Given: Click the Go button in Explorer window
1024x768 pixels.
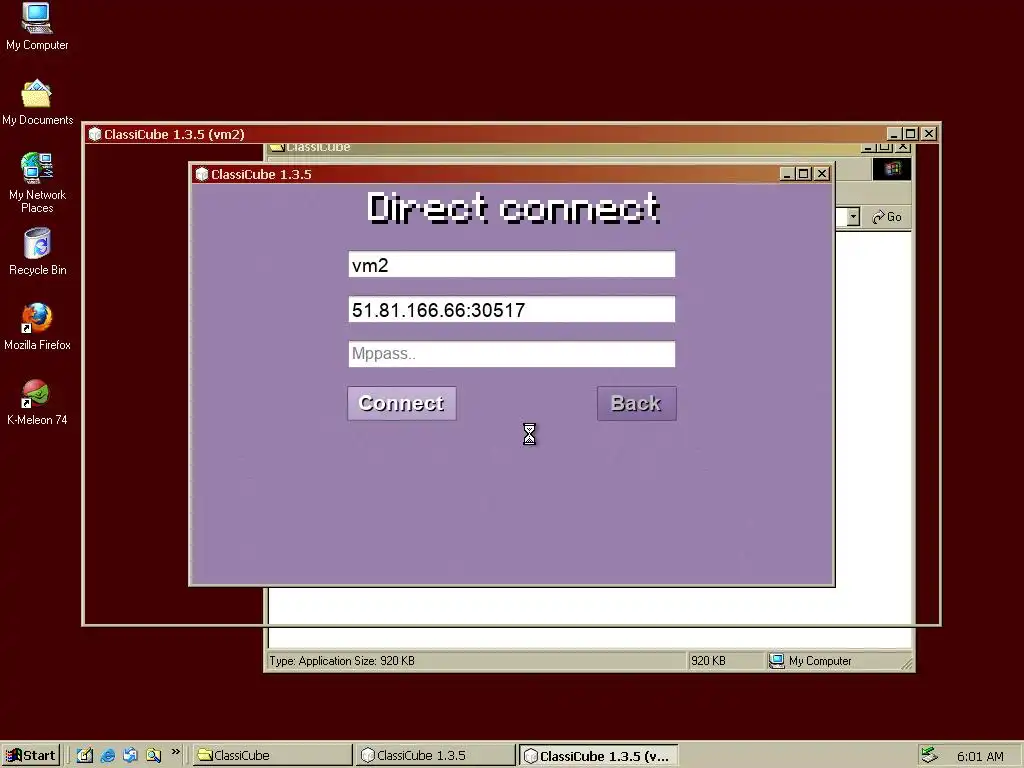Looking at the screenshot, I should (x=887, y=217).
